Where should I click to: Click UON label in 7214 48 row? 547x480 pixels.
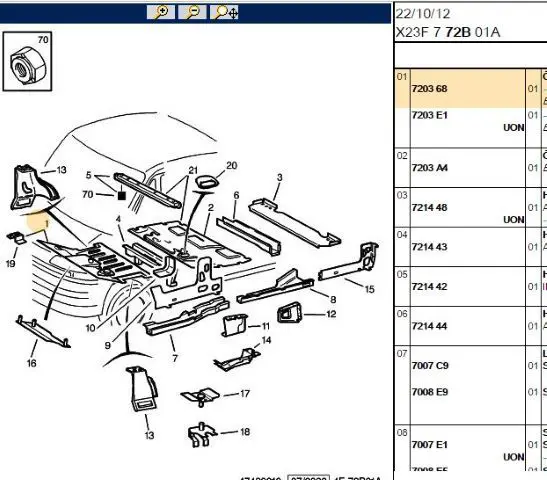coord(514,220)
